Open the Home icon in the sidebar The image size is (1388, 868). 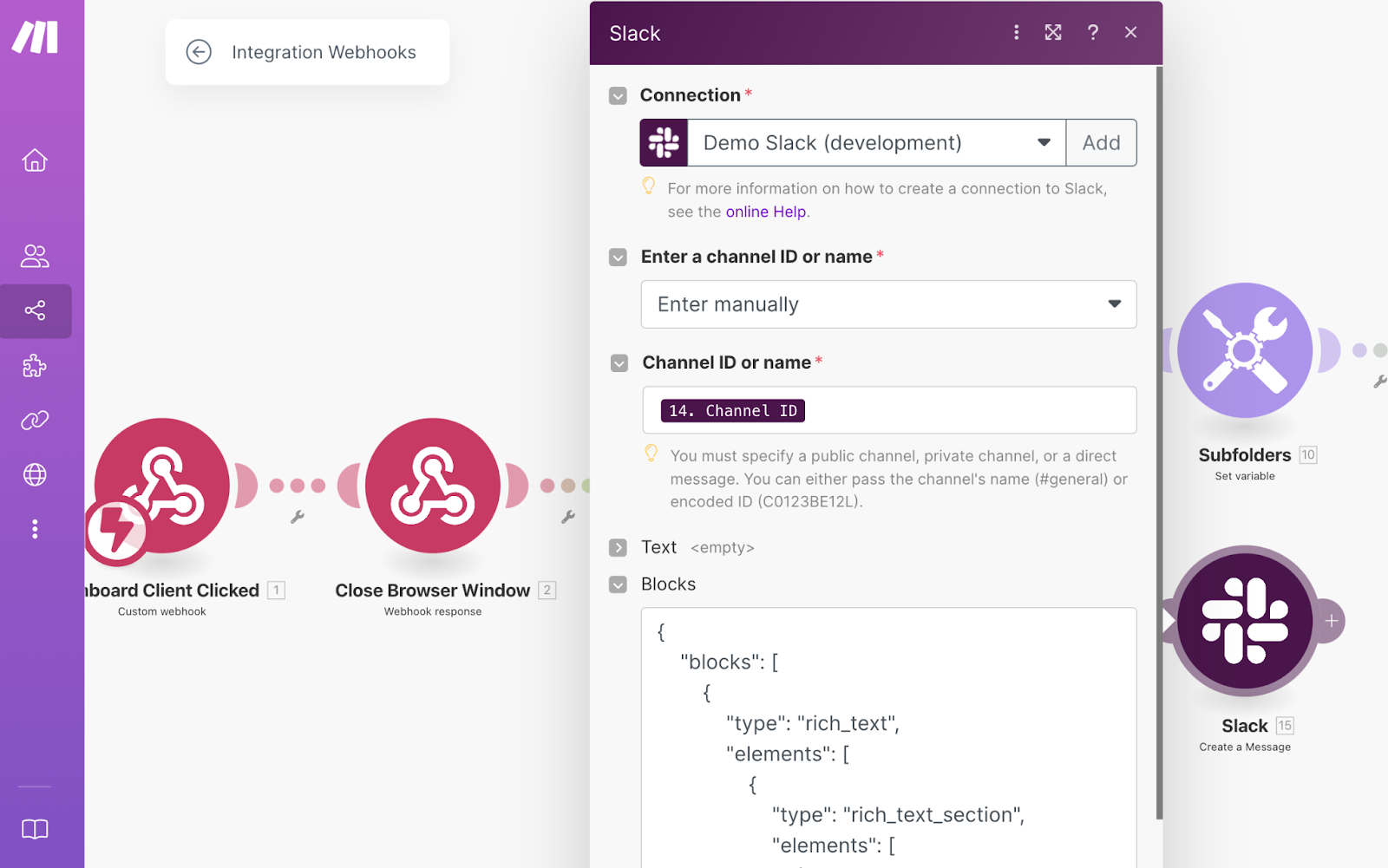coord(35,160)
